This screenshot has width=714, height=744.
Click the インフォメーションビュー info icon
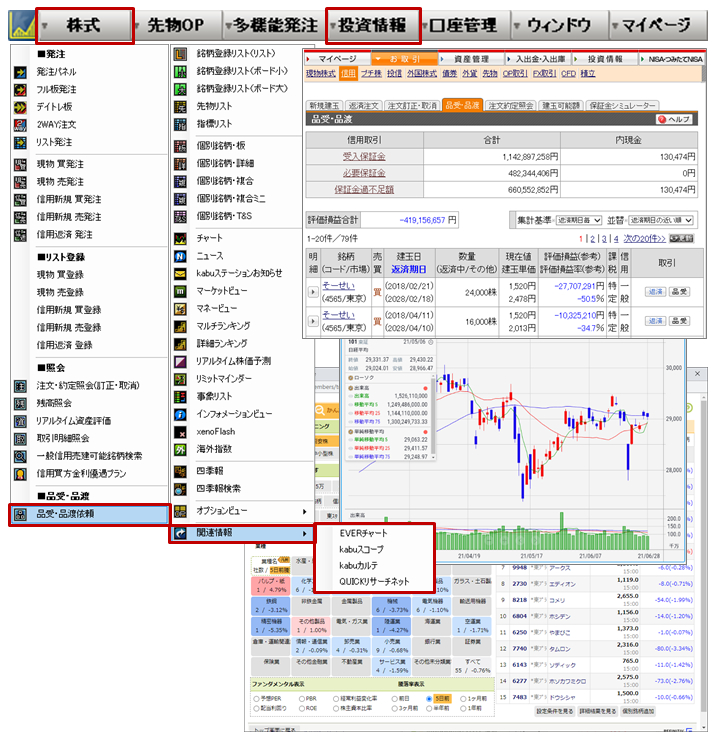click(x=180, y=414)
